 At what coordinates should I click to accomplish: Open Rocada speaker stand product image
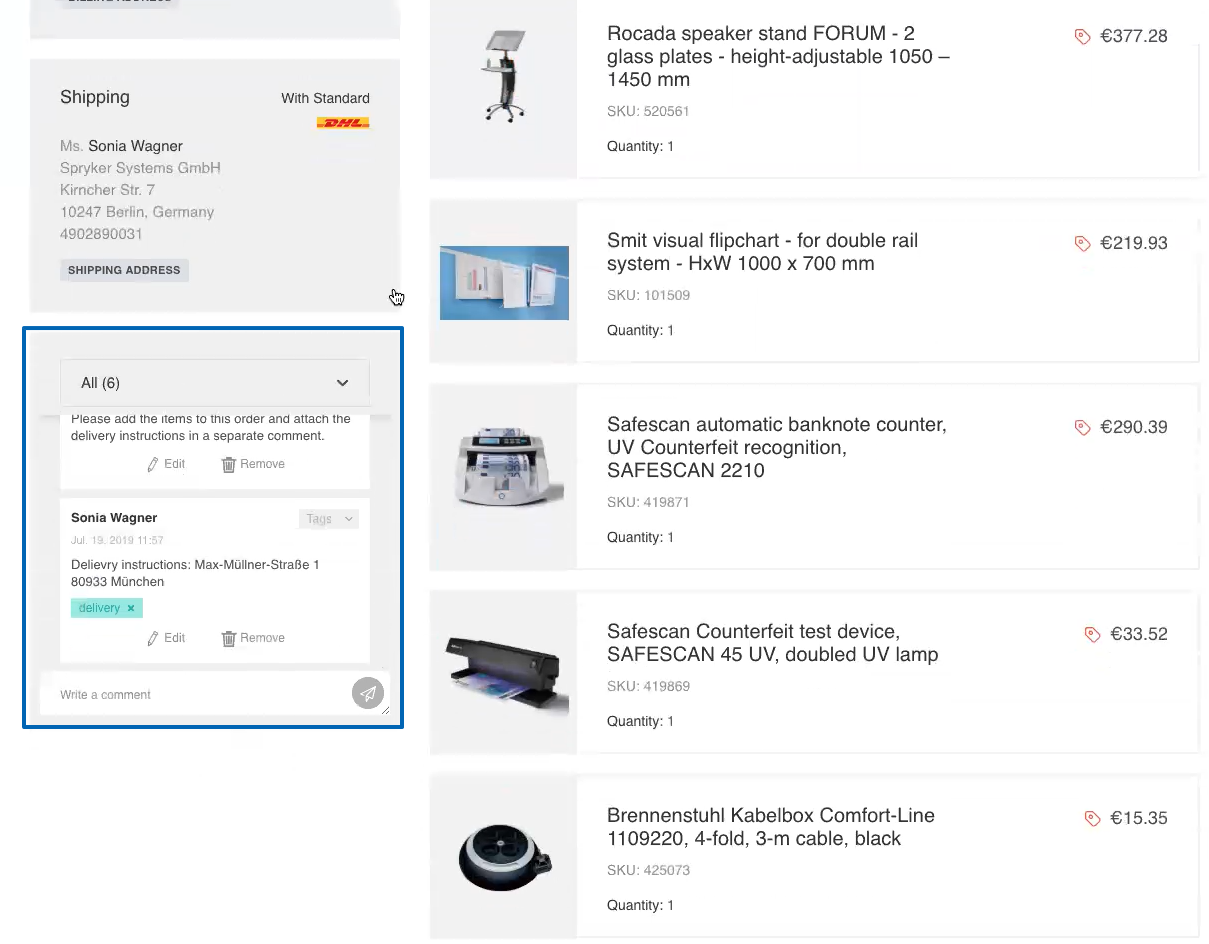tap(504, 76)
